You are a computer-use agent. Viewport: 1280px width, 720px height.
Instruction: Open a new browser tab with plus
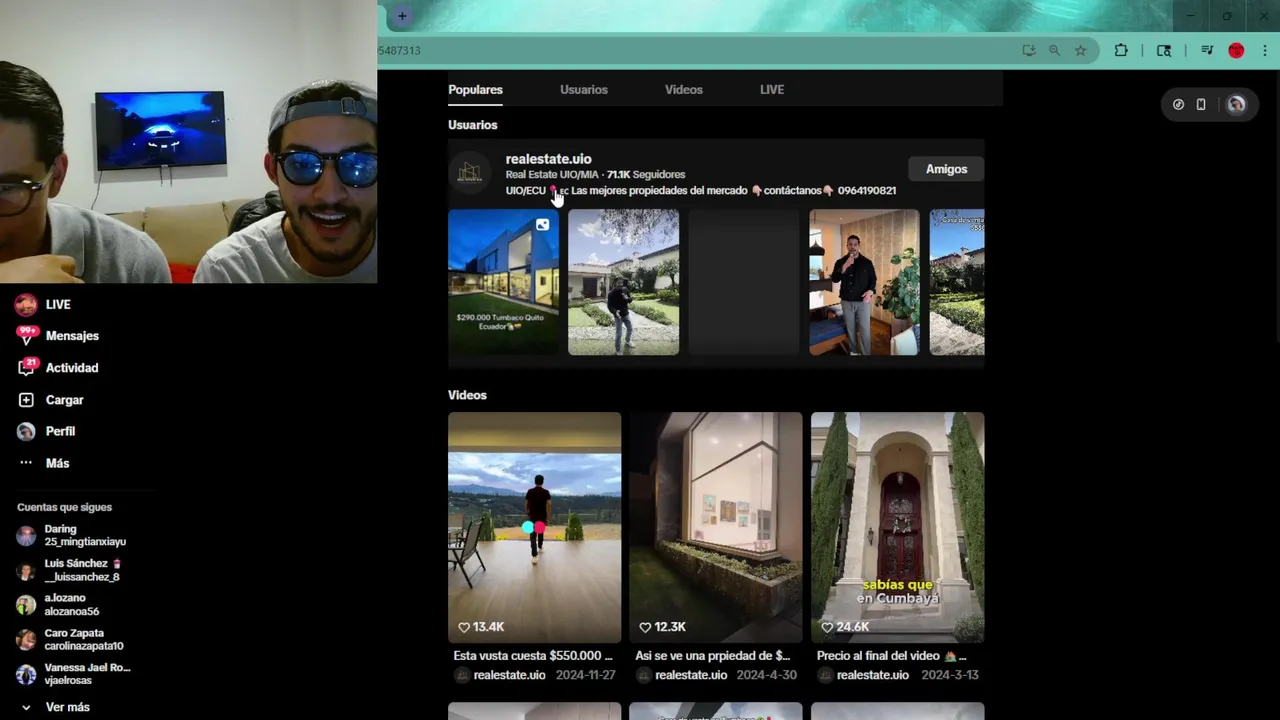[x=402, y=16]
